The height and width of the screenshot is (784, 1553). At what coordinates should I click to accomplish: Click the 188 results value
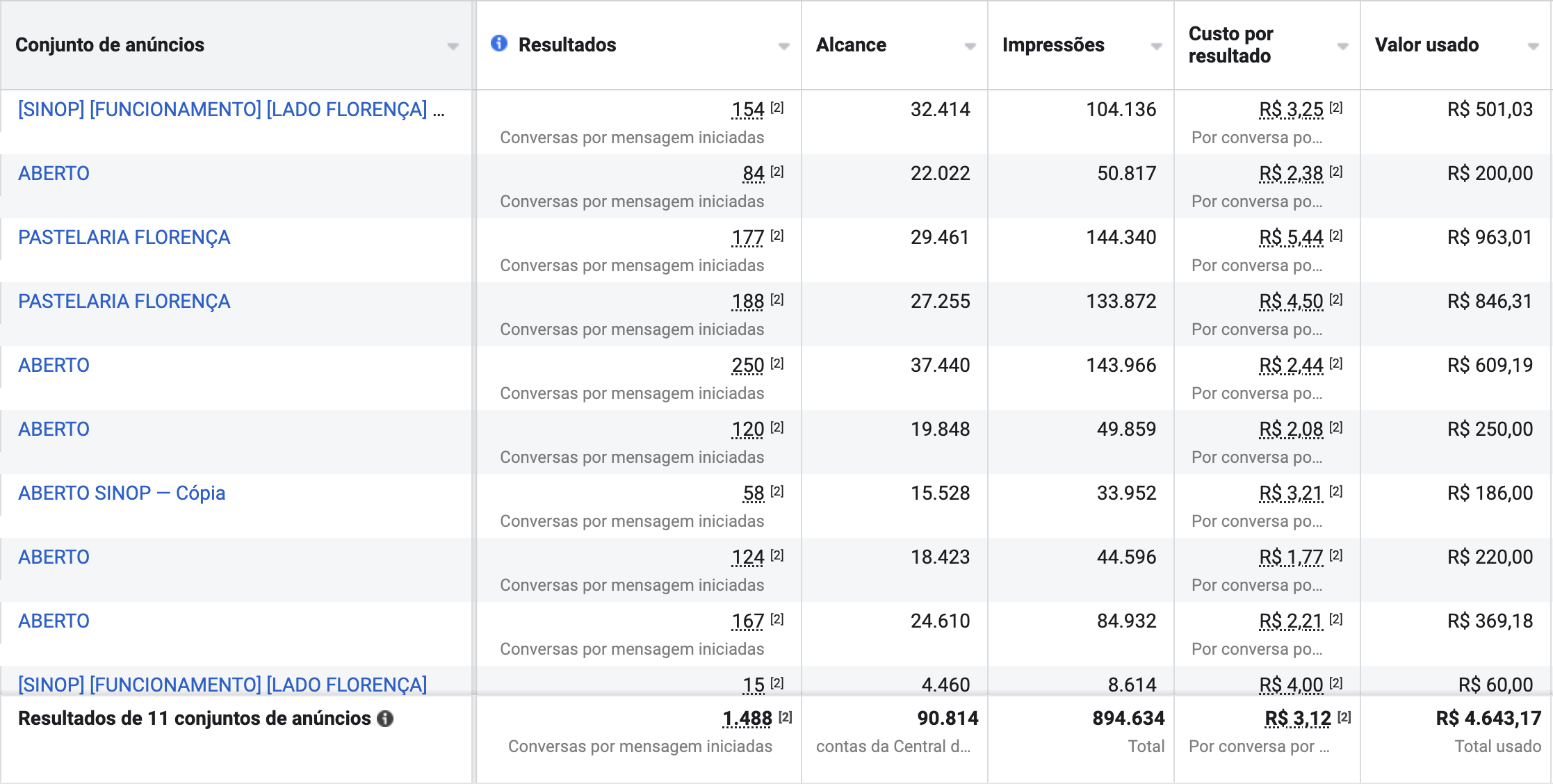(748, 302)
